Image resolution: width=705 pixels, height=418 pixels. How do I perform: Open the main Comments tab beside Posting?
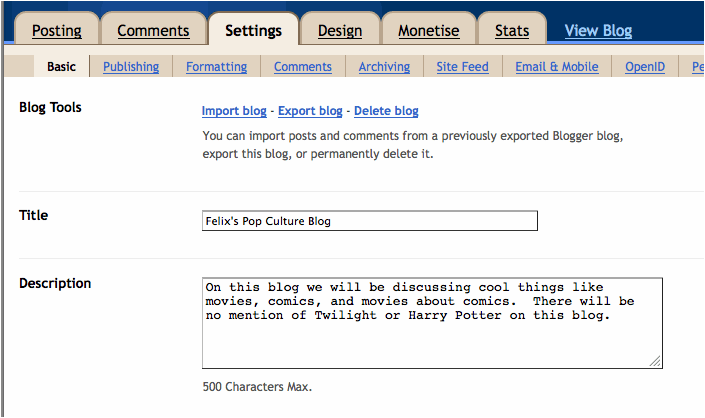(x=153, y=30)
